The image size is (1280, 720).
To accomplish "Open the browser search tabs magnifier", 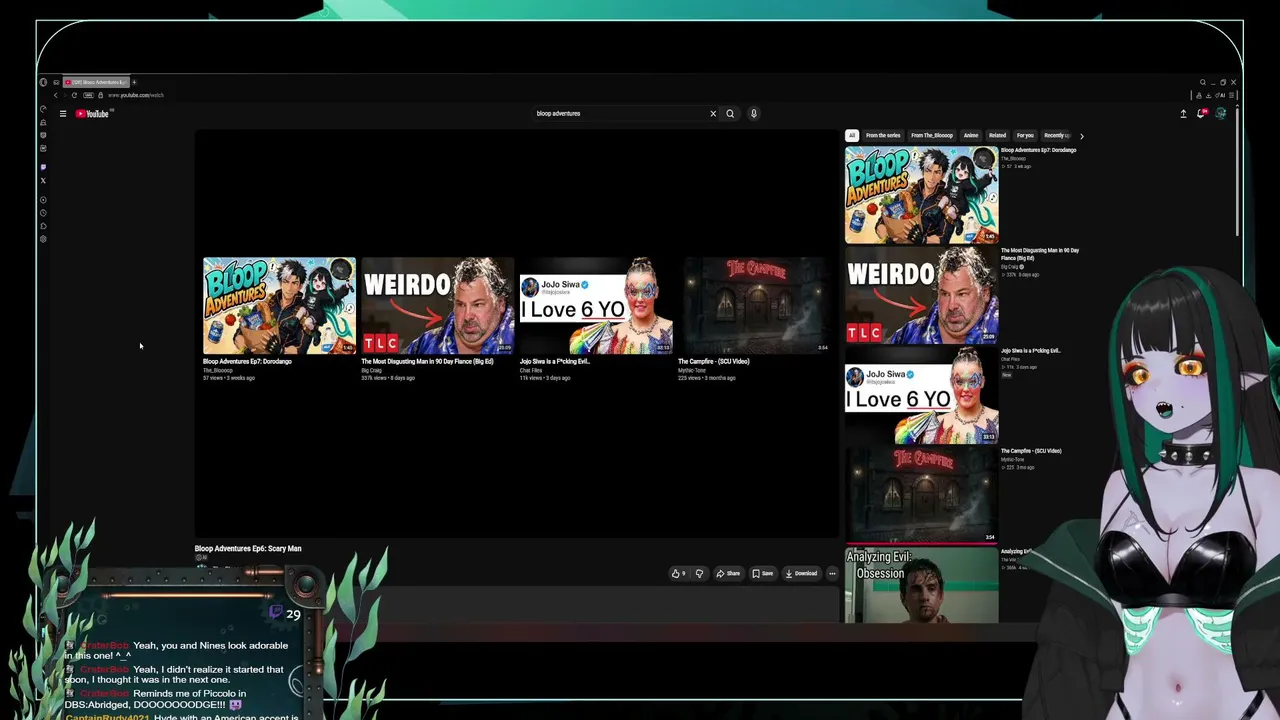I will [x=1202, y=82].
